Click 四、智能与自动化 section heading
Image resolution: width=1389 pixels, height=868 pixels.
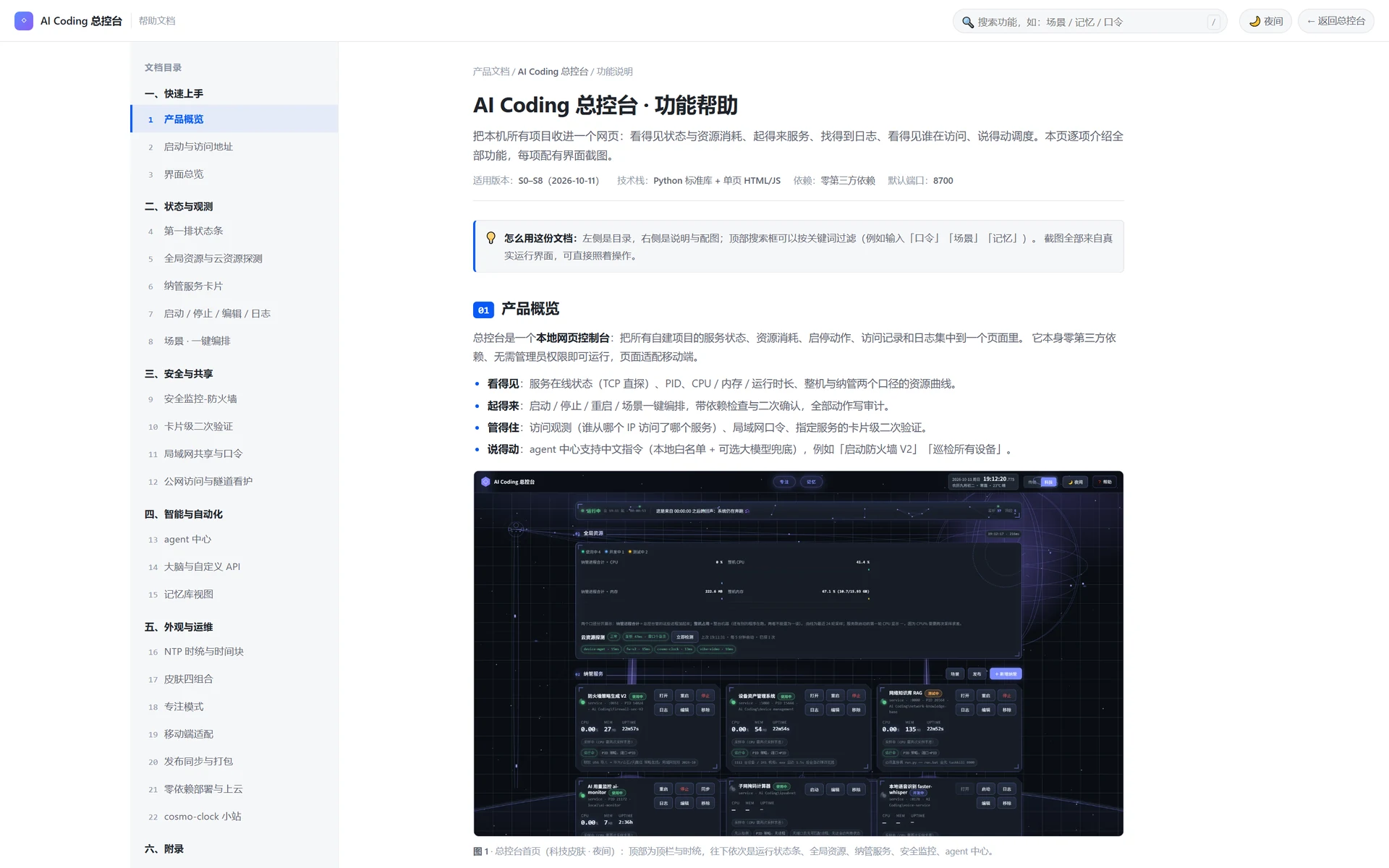(184, 514)
